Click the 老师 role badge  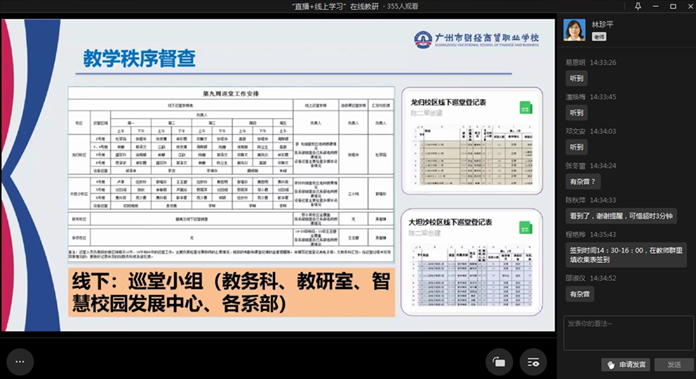coord(599,37)
